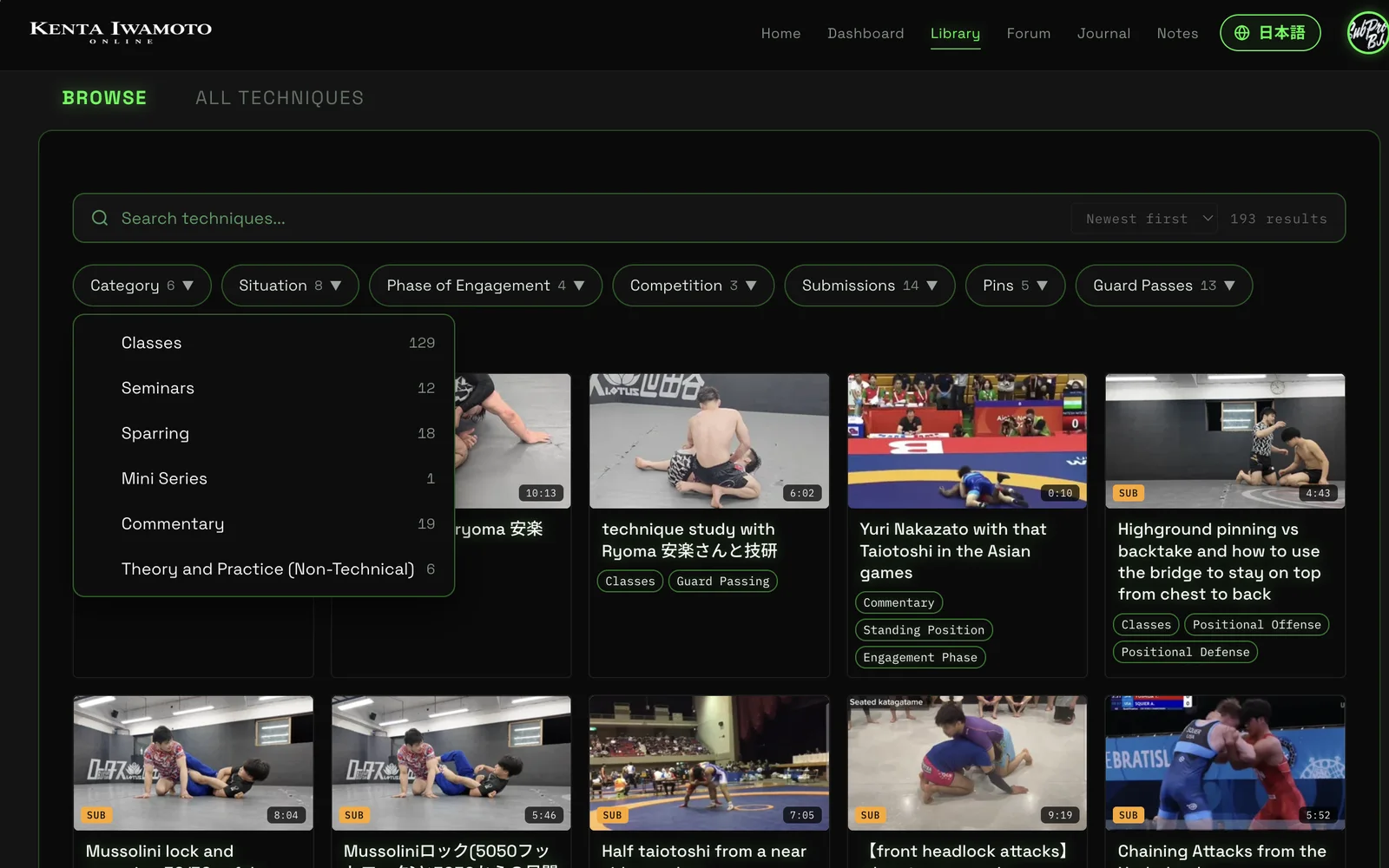
Task: Go to Home in navigation
Action: click(x=780, y=33)
